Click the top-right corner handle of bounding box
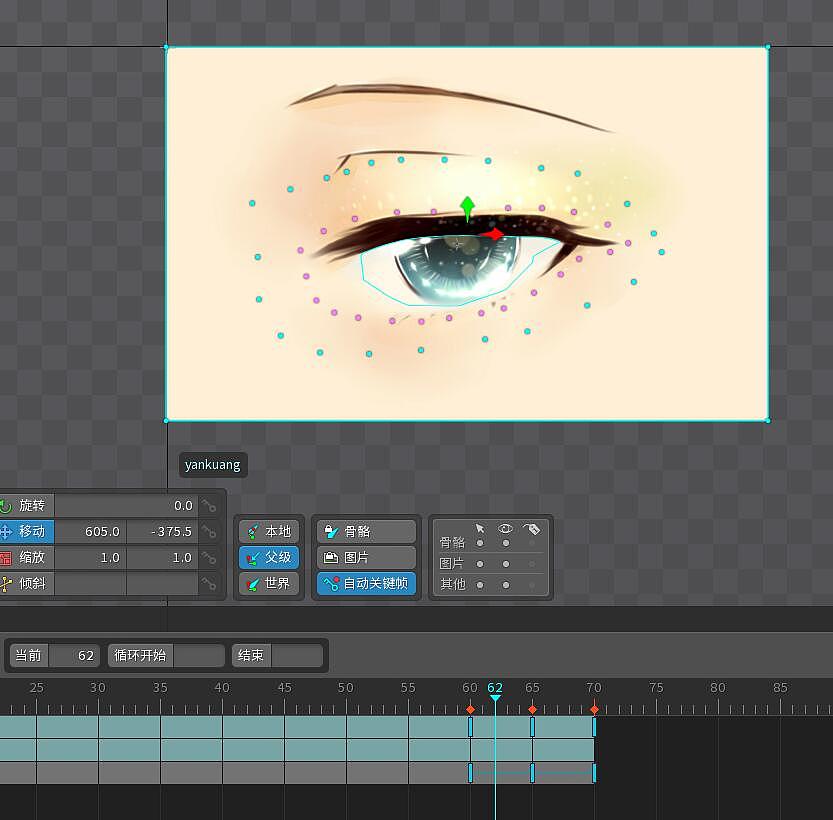 point(768,47)
